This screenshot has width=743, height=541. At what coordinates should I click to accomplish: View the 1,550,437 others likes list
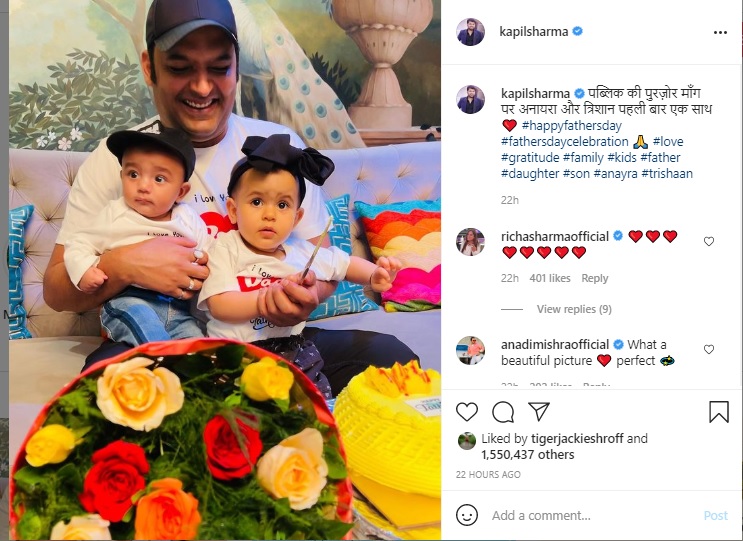click(528, 455)
